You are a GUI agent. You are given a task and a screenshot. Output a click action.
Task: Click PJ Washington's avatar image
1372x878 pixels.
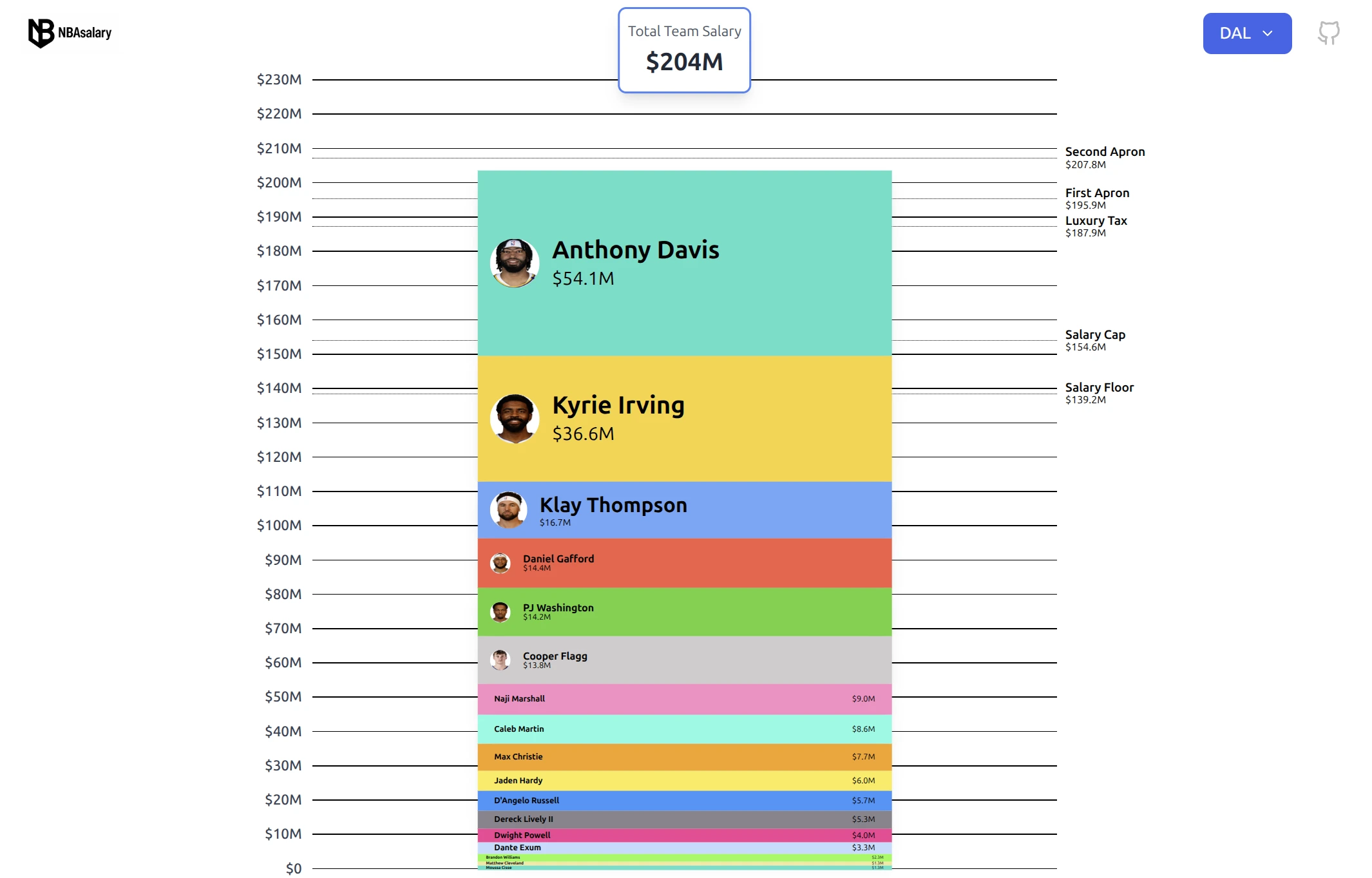(x=500, y=612)
